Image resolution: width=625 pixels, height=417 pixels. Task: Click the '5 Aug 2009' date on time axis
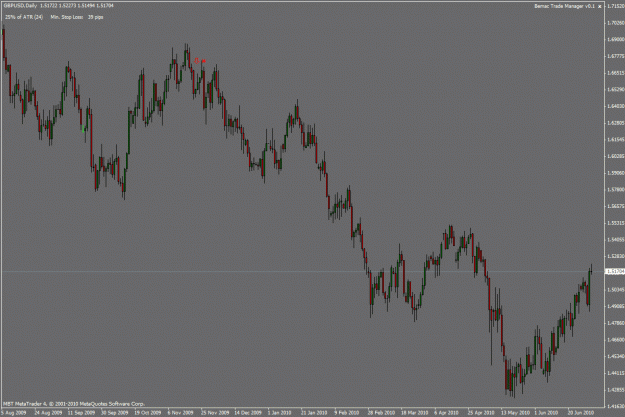coord(14,413)
